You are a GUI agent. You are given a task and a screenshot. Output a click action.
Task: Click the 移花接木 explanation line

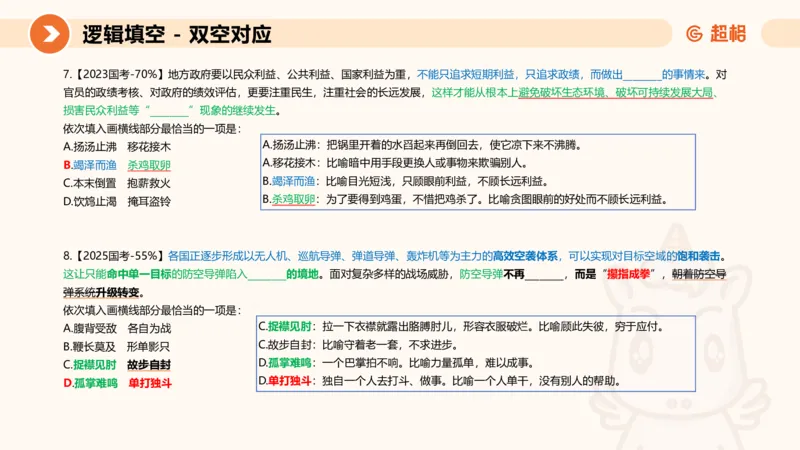(395, 163)
